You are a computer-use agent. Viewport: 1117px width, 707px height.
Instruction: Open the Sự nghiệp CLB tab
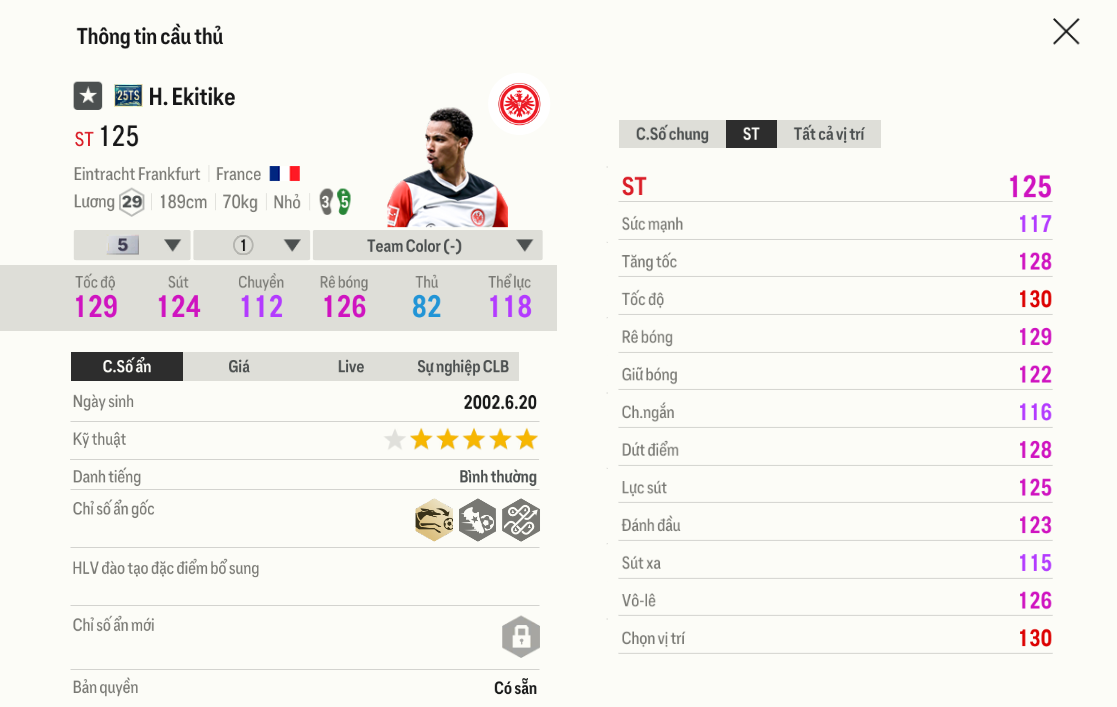click(x=463, y=367)
